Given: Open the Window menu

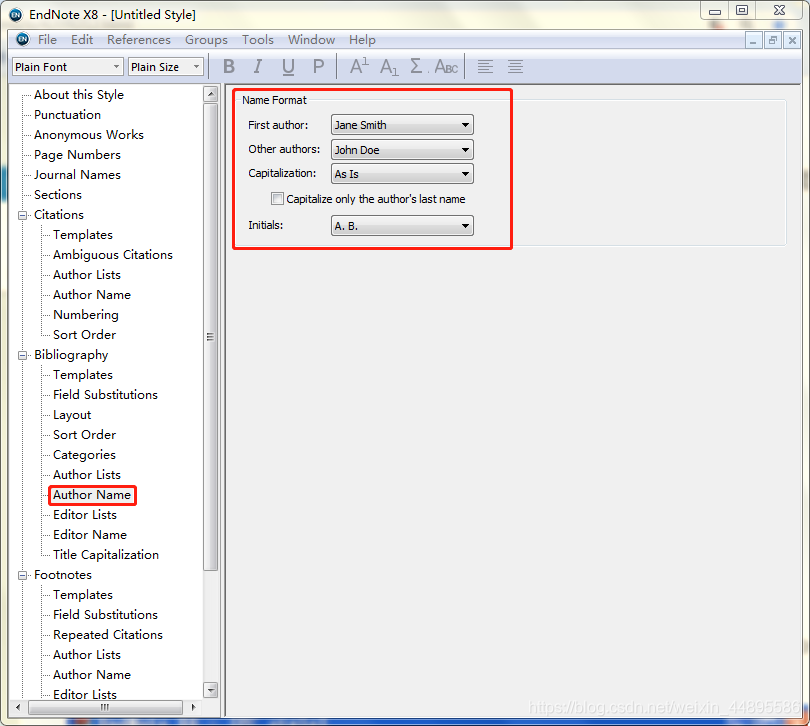Looking at the screenshot, I should click(311, 40).
